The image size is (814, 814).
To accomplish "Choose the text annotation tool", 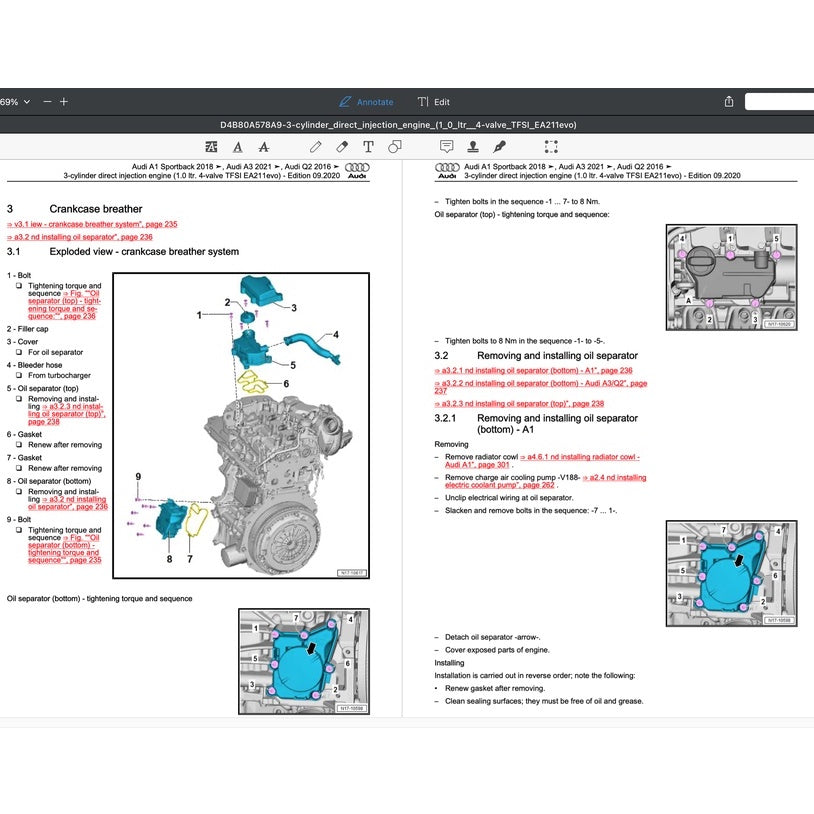I will click(367, 146).
